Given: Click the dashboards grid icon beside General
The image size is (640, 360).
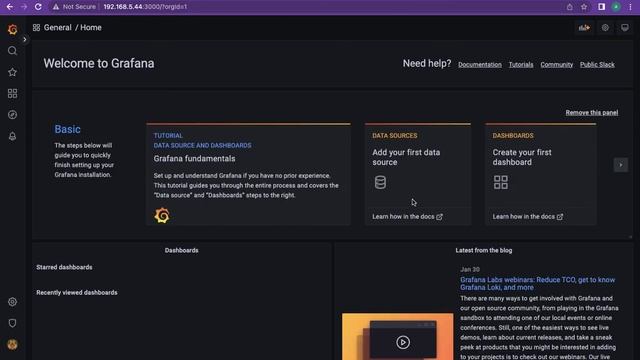Looking at the screenshot, I should (36, 27).
